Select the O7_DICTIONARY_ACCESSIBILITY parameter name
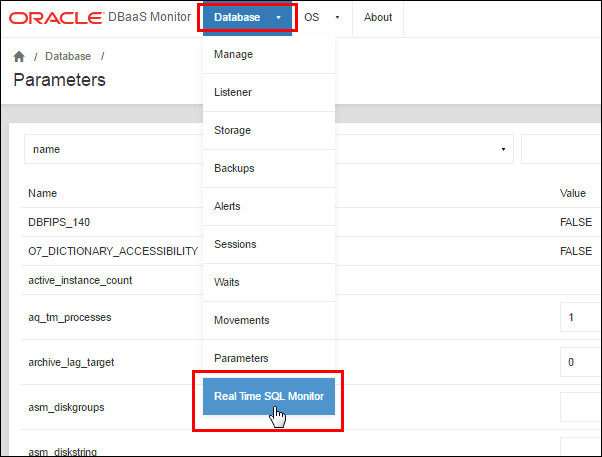Image resolution: width=602 pixels, height=457 pixels. [113, 251]
